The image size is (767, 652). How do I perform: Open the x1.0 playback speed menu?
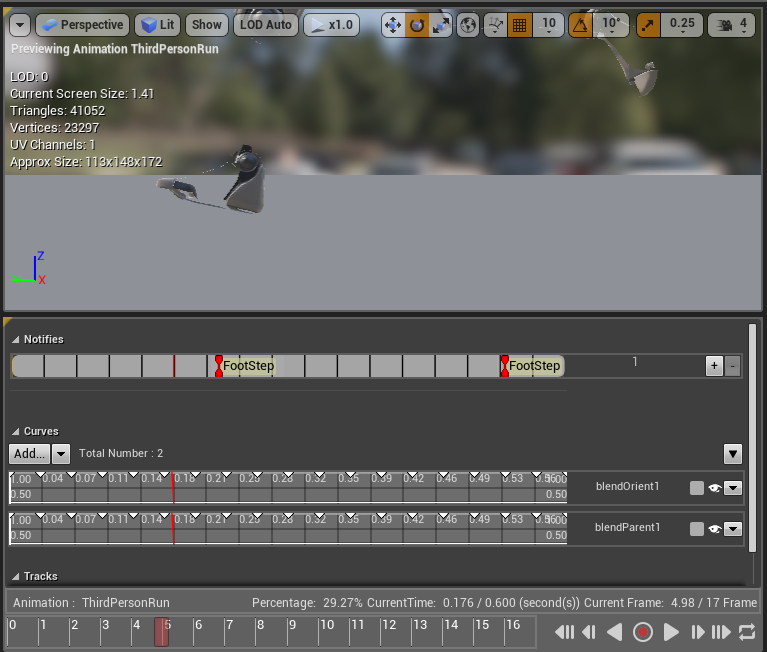332,25
